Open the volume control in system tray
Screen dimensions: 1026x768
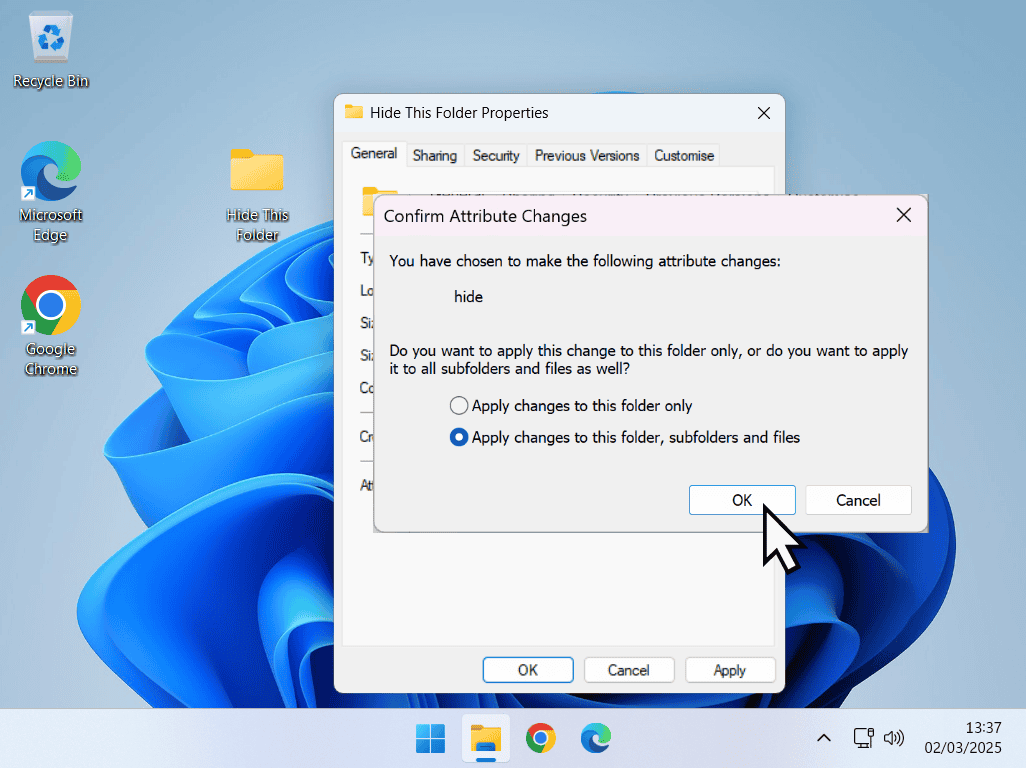tap(893, 738)
